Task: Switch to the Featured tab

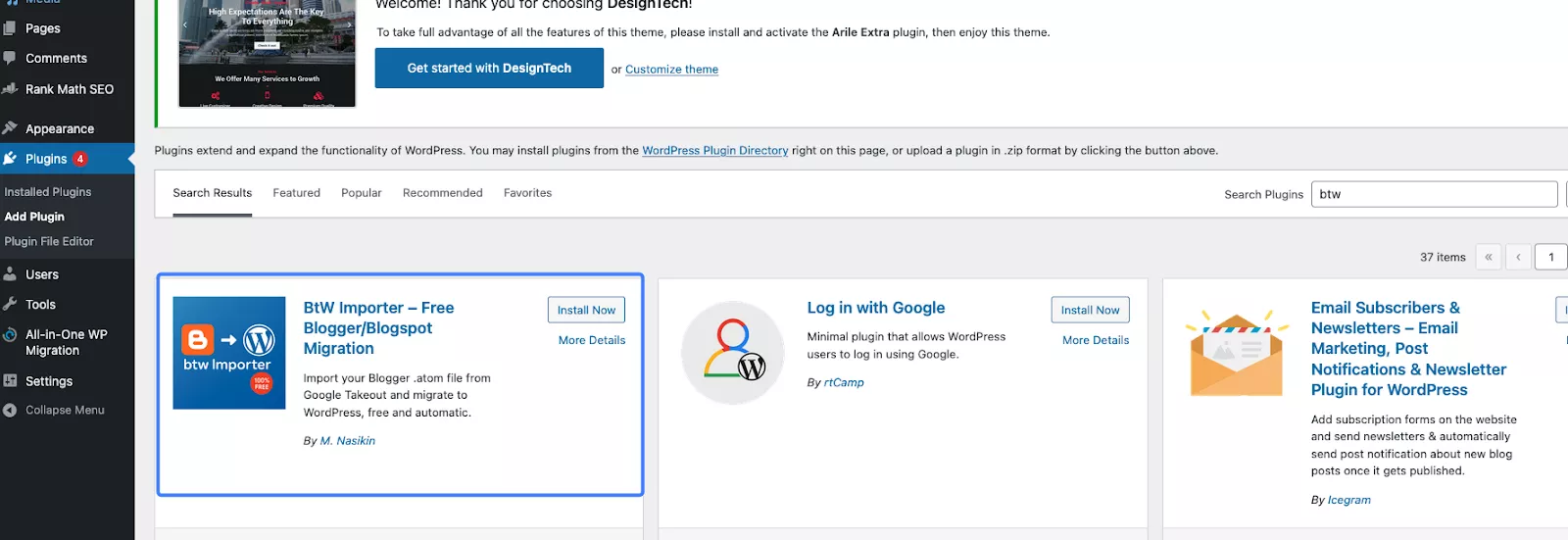Action: tap(297, 193)
